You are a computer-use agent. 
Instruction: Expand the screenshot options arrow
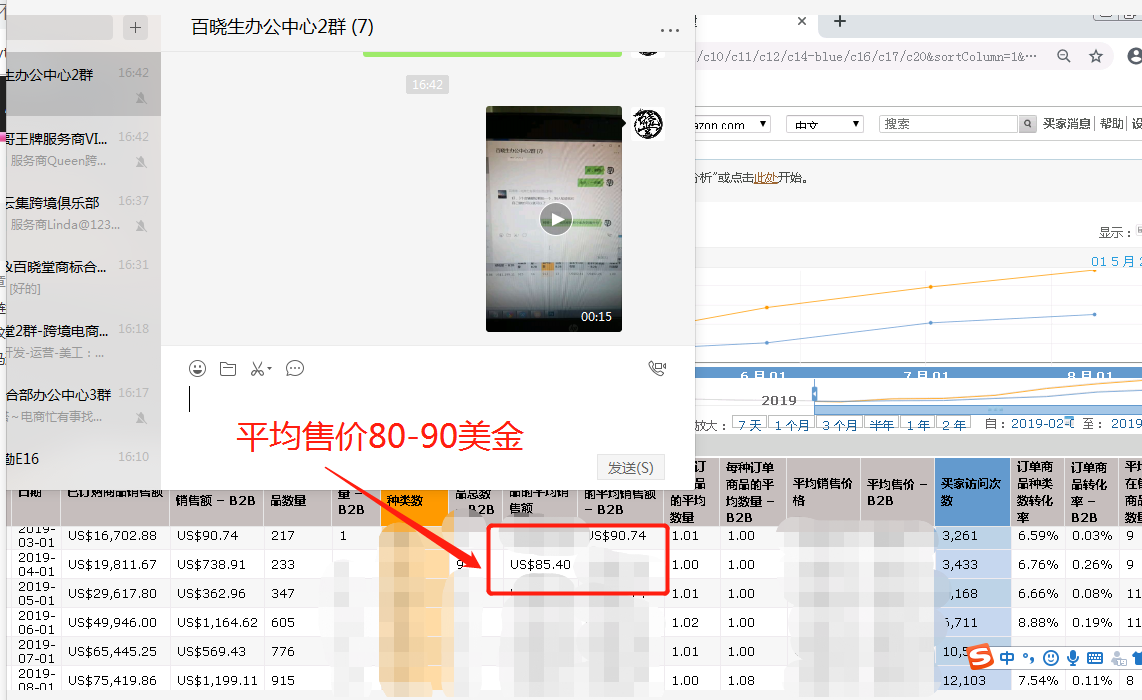pos(269,369)
